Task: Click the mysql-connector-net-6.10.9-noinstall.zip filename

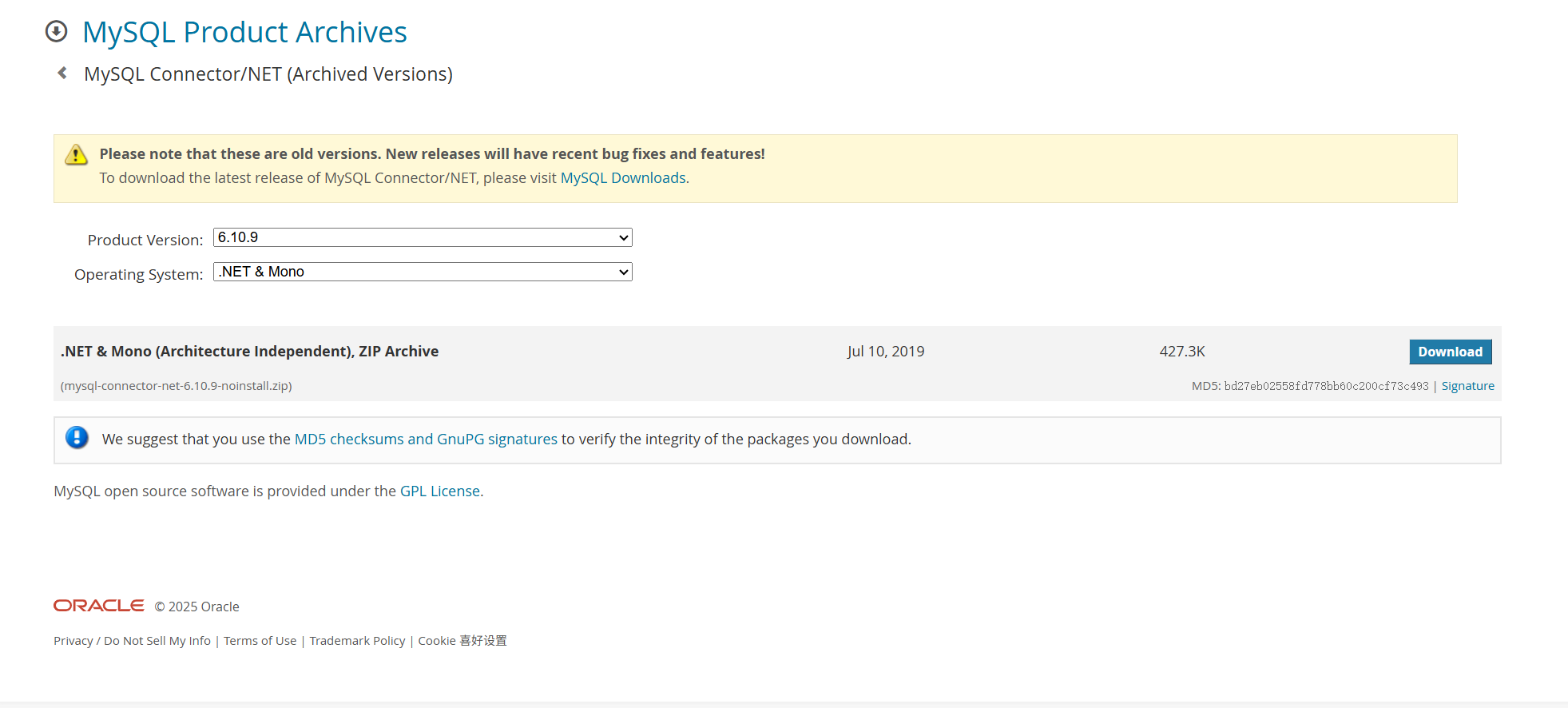Action: click(177, 386)
